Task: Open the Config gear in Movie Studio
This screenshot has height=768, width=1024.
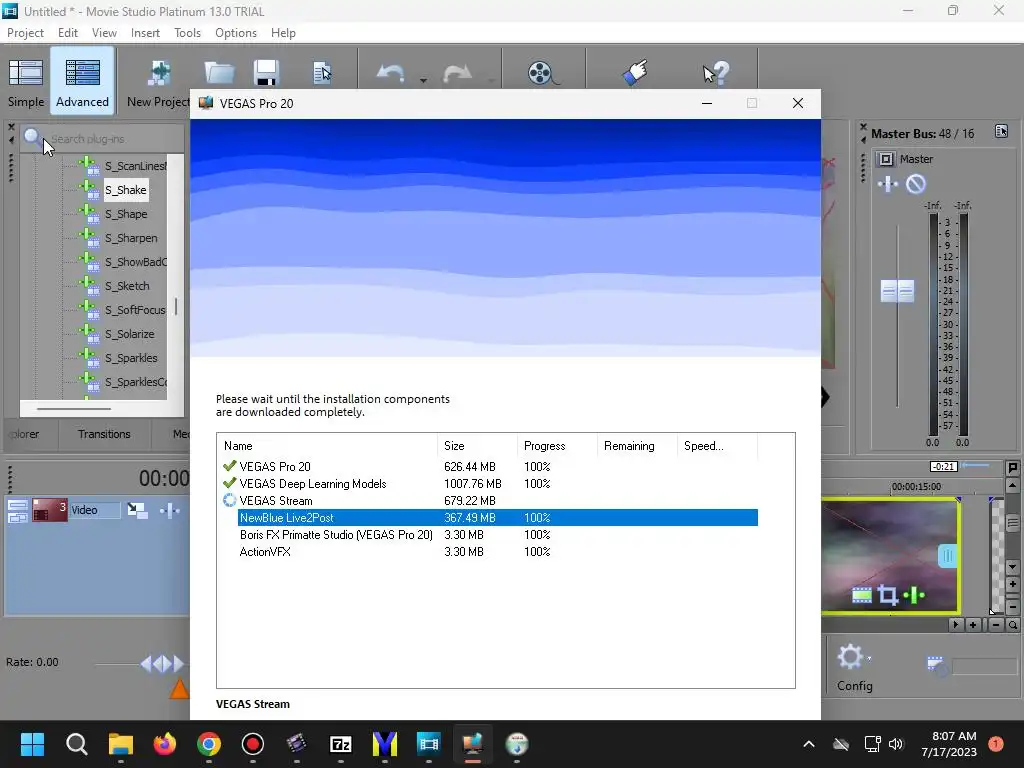Action: coord(850,657)
